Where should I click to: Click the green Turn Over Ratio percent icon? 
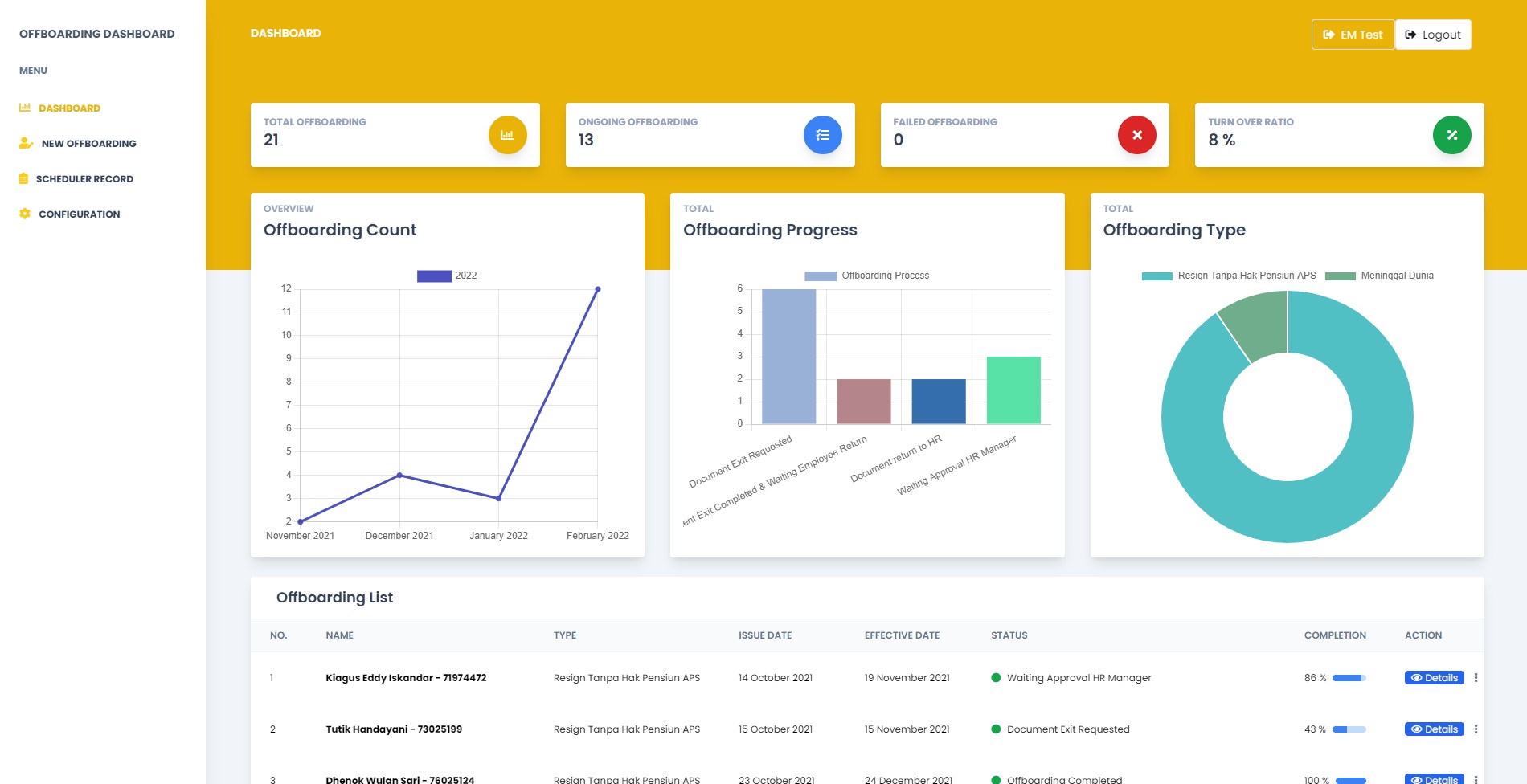pyautogui.click(x=1451, y=135)
